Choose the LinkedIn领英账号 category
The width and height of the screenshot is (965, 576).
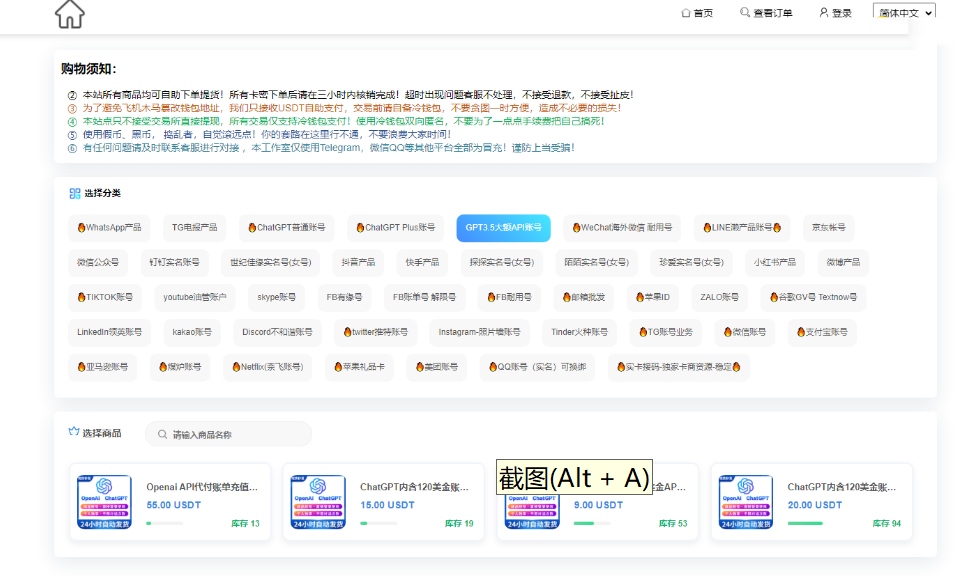[x=110, y=333]
